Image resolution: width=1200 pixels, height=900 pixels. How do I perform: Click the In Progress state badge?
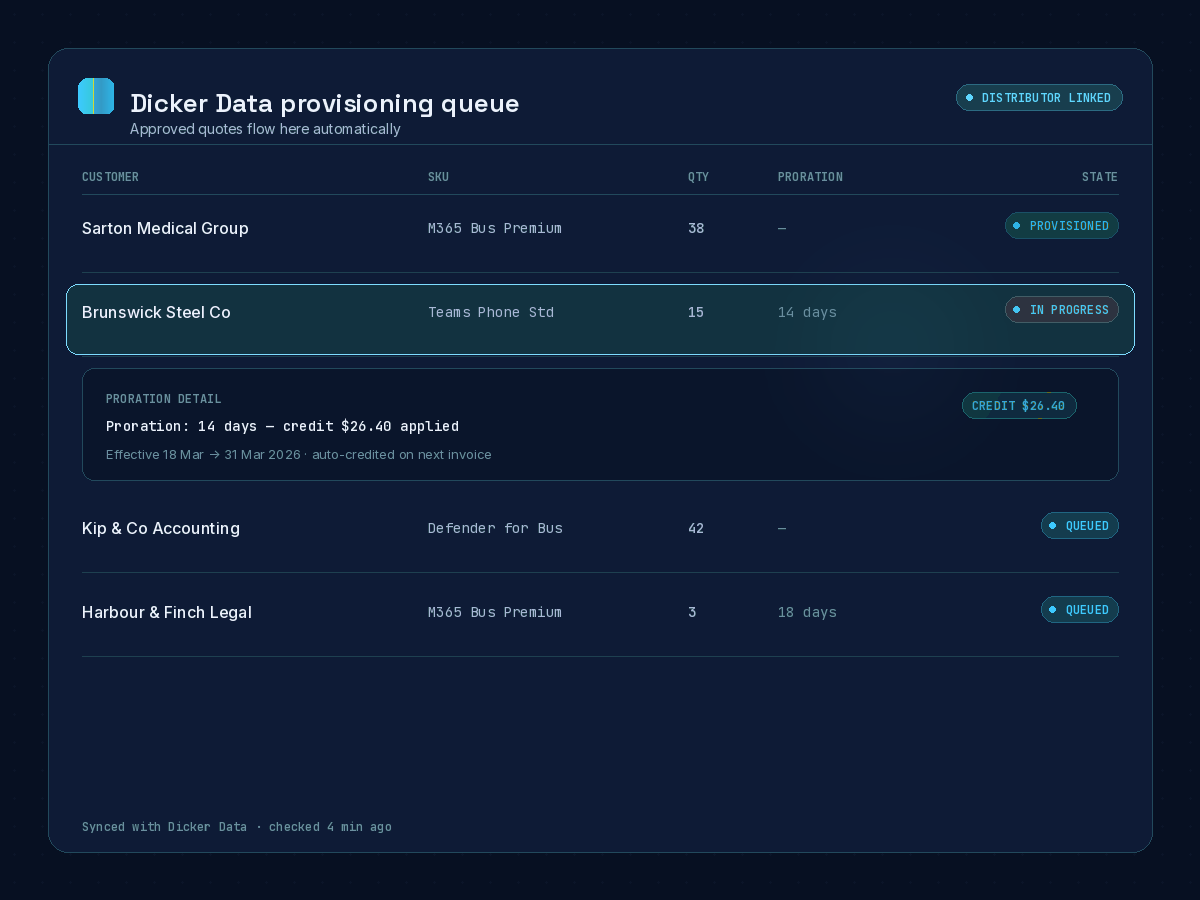click(1061, 310)
